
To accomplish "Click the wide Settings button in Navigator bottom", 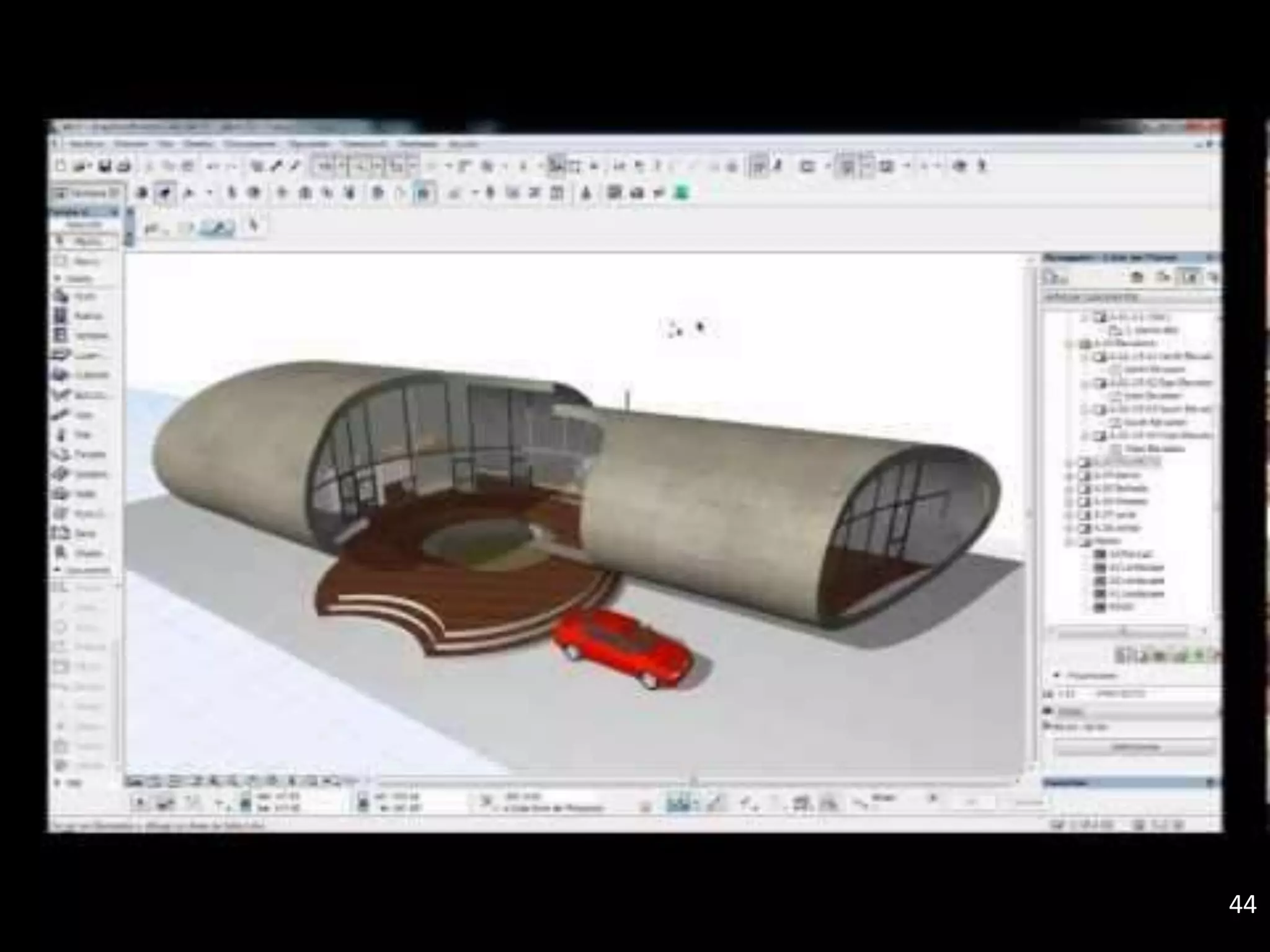I will click(1135, 748).
